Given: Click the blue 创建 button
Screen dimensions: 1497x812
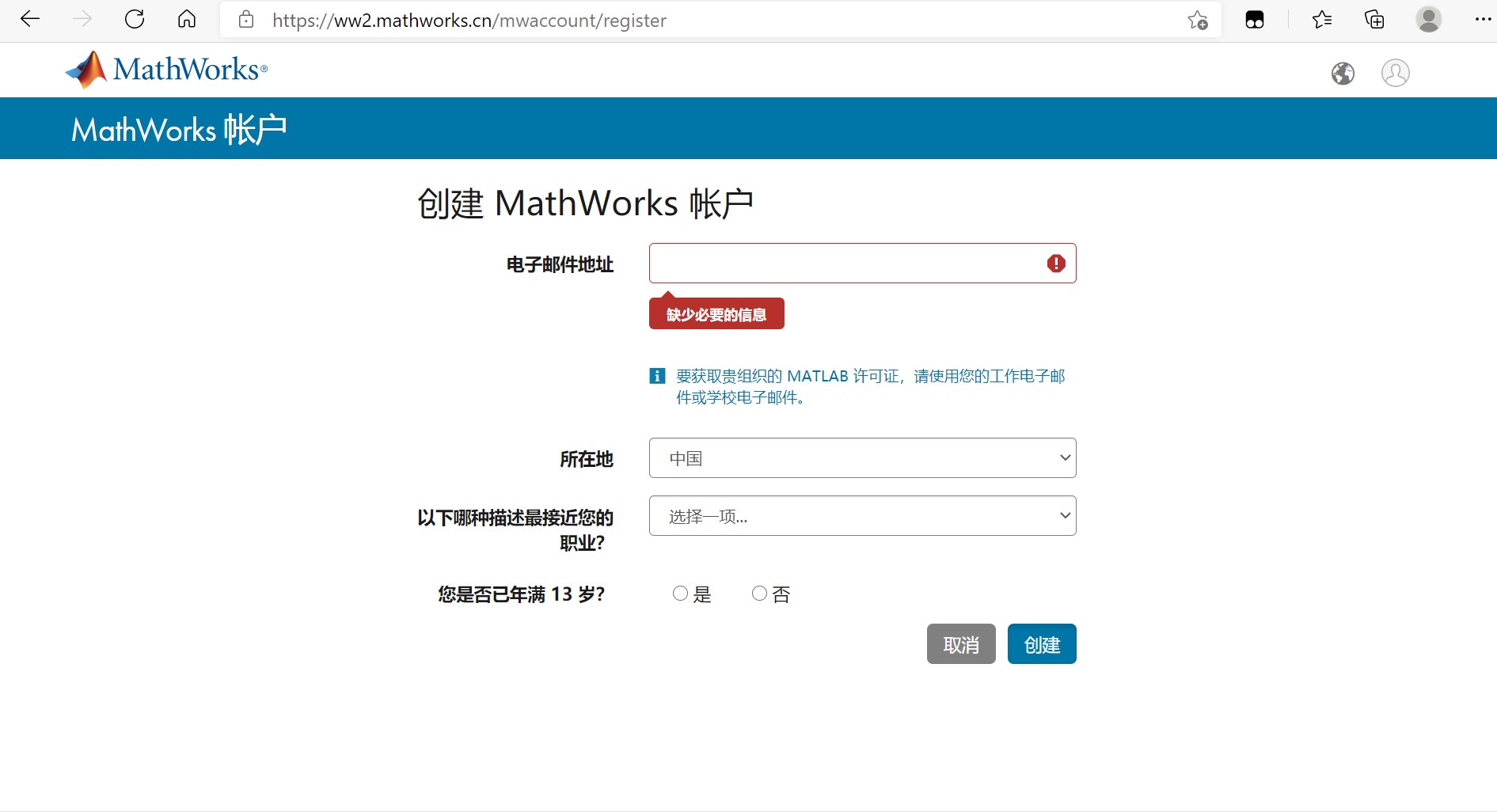Looking at the screenshot, I should click(x=1042, y=644).
